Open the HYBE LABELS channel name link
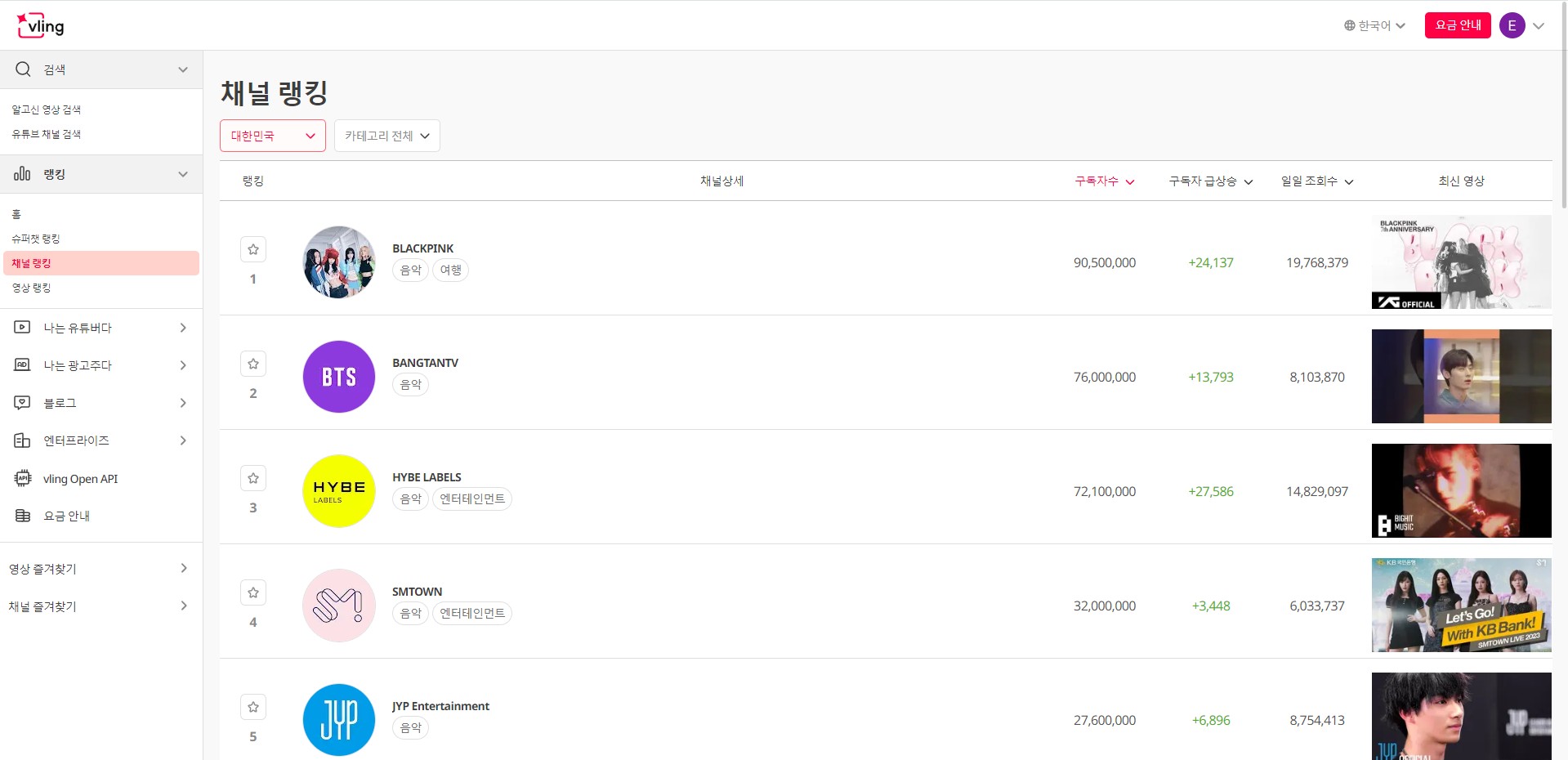 427,477
